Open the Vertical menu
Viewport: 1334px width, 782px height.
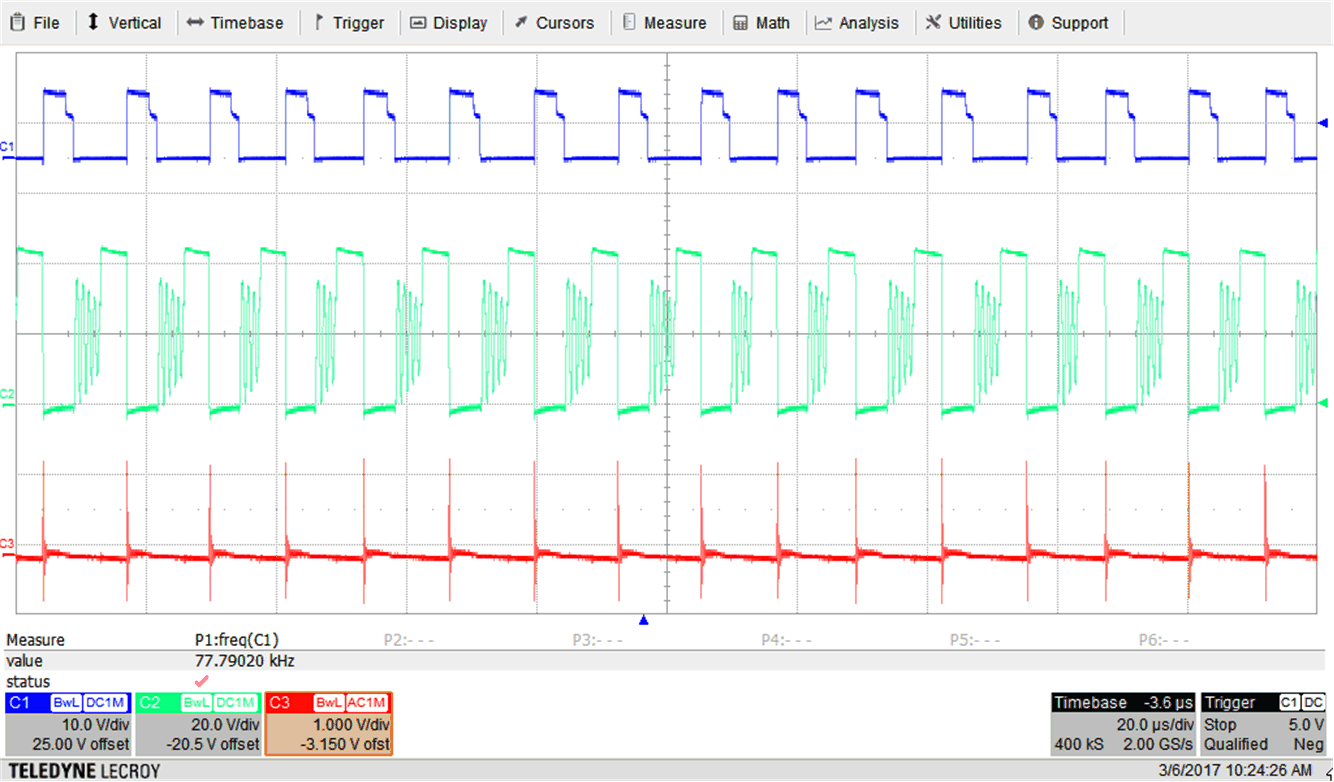pos(125,22)
